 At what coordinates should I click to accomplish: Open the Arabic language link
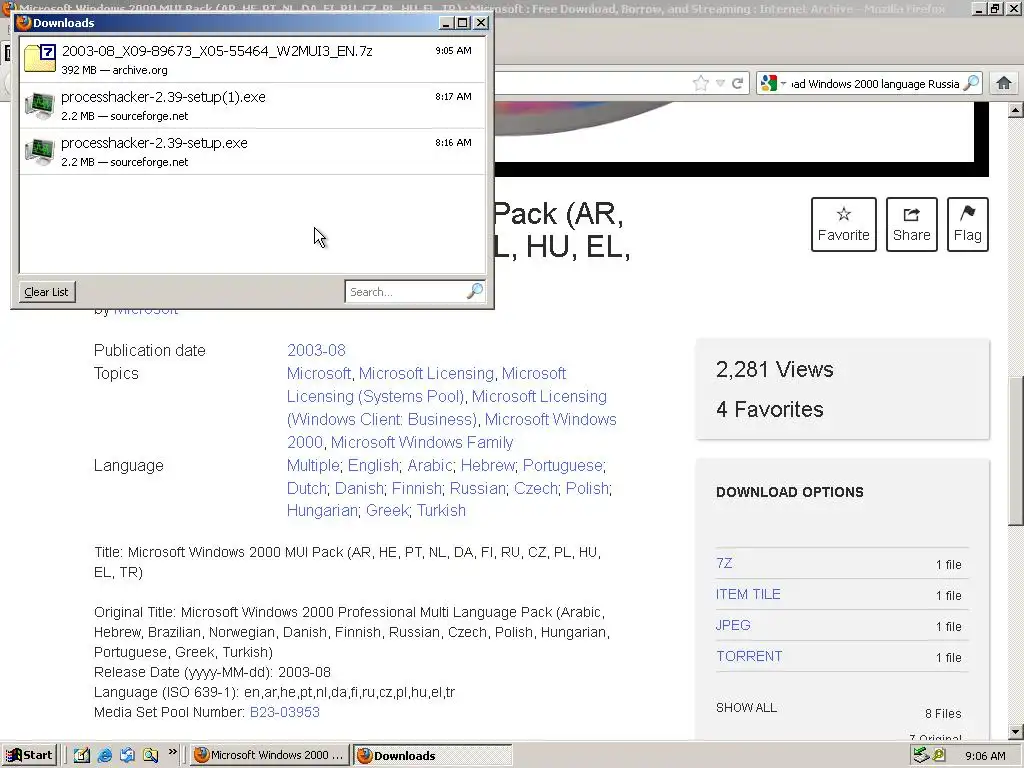(x=430, y=465)
